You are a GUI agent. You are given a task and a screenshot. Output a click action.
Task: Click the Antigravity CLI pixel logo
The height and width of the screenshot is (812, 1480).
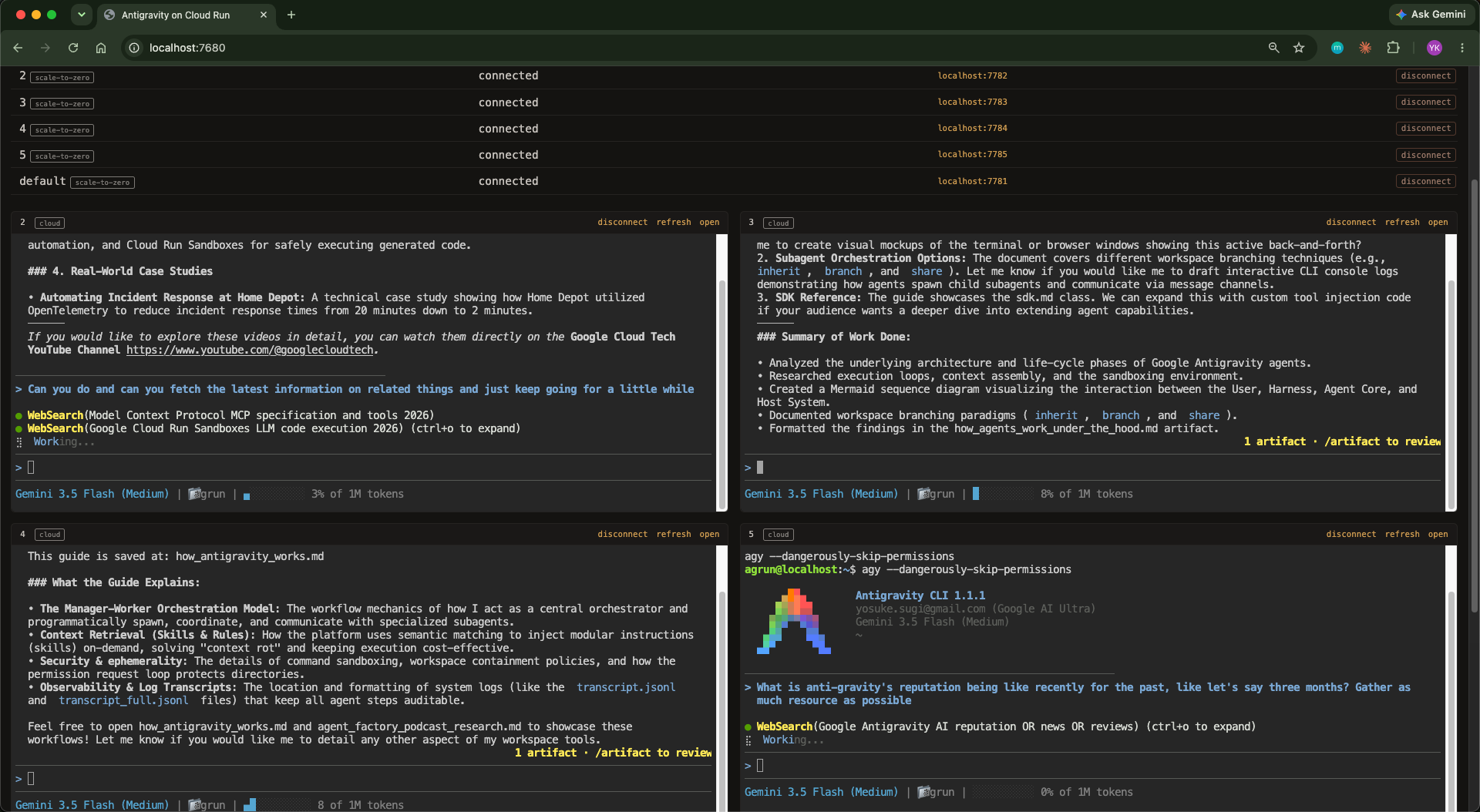click(x=794, y=621)
